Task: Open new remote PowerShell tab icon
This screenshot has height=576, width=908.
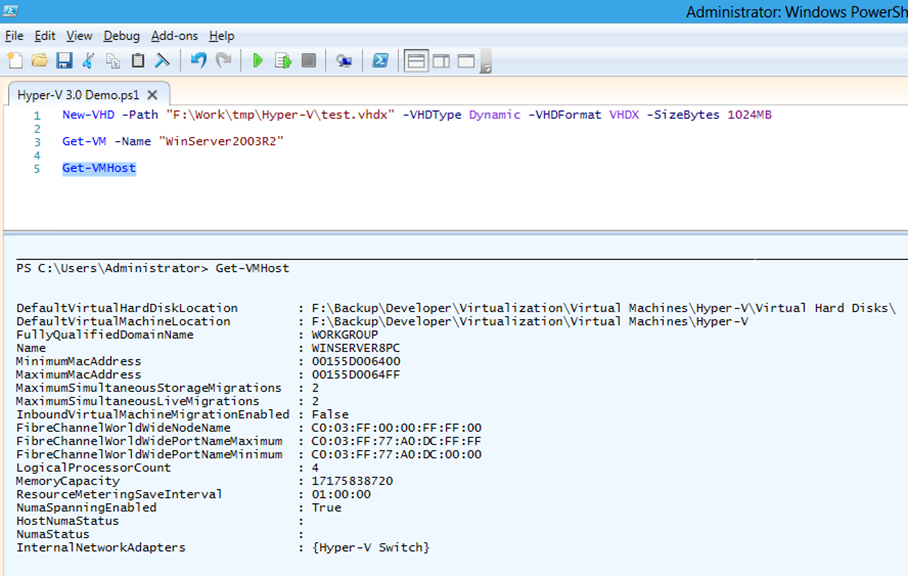Action: coord(344,61)
